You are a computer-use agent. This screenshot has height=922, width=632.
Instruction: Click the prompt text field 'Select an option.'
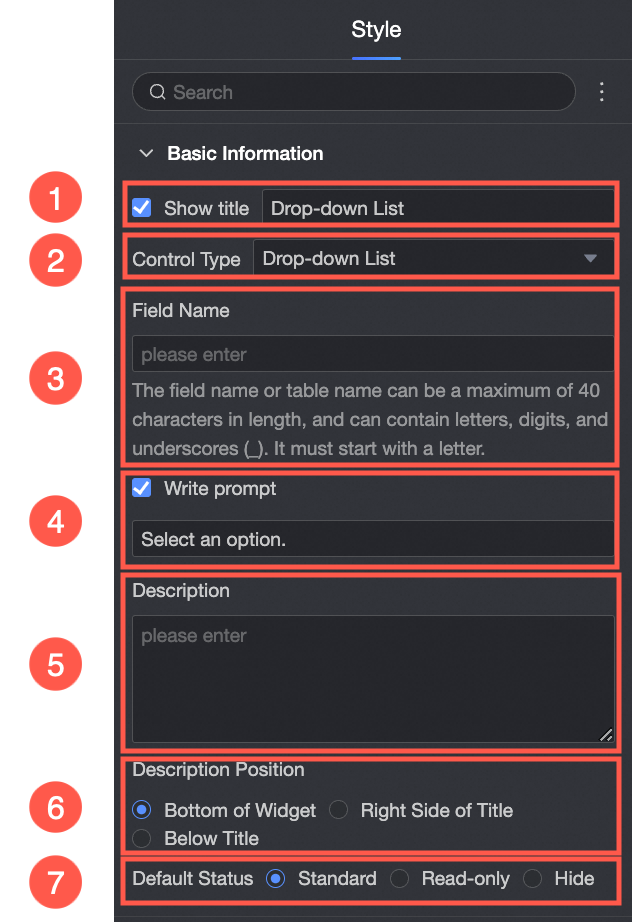click(x=373, y=539)
